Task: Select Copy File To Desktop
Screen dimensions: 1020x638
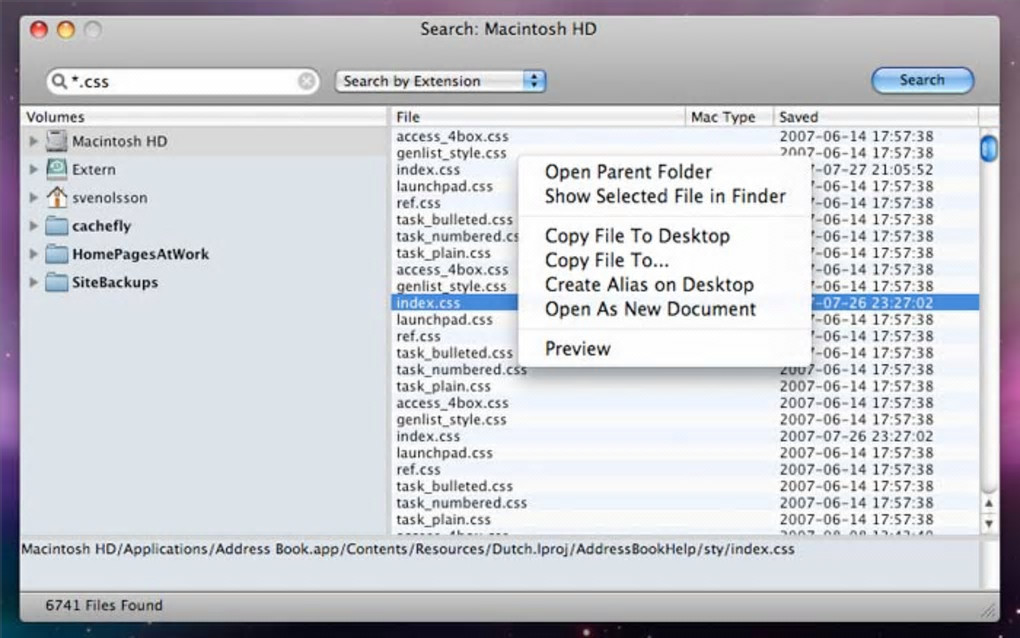Action: (665, 235)
